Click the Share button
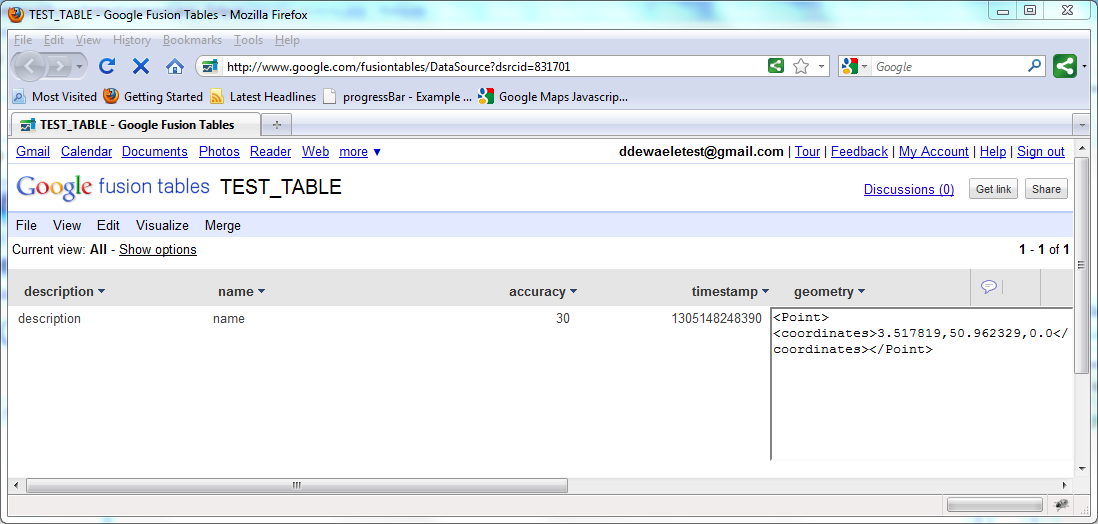 1046,189
